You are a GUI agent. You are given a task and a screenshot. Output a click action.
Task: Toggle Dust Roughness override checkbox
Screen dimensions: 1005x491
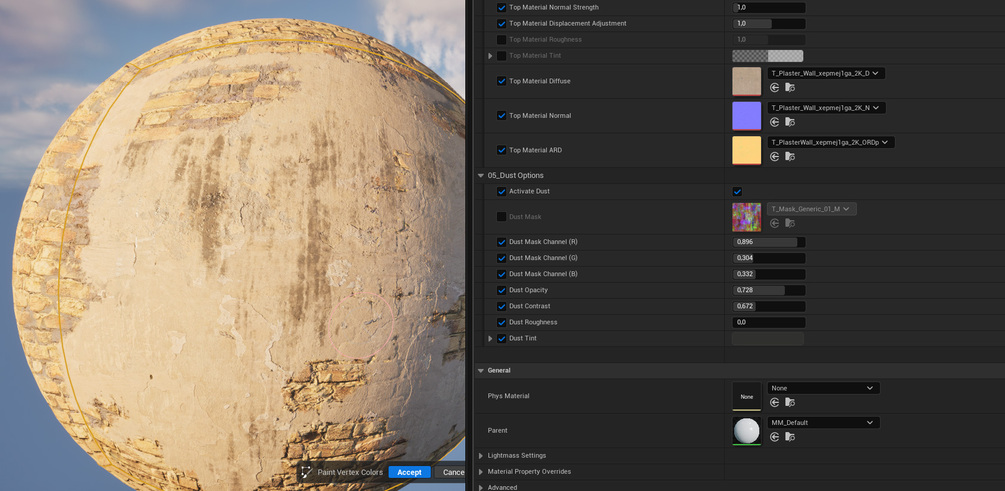(x=501, y=322)
